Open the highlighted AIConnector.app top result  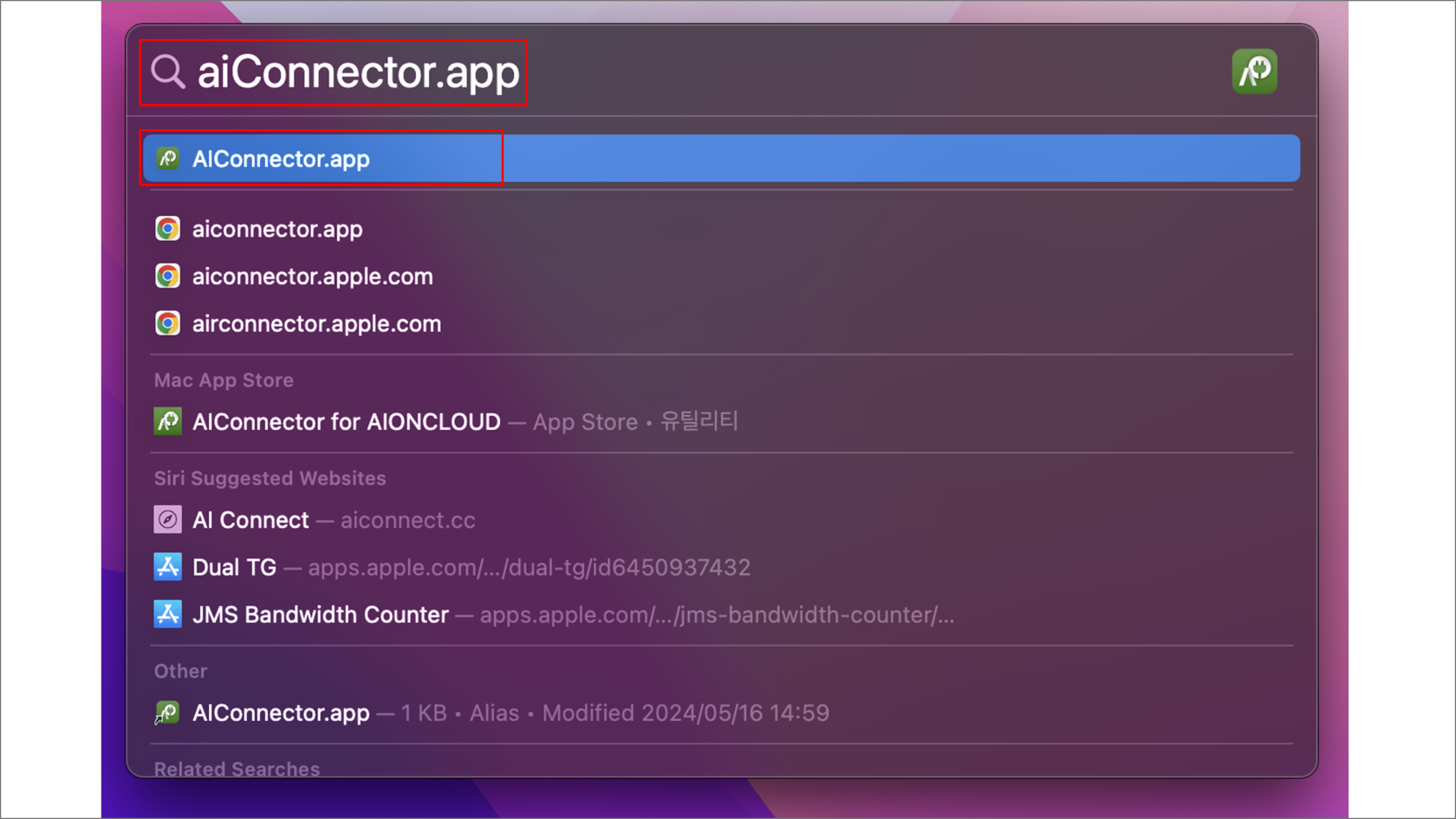(281, 159)
